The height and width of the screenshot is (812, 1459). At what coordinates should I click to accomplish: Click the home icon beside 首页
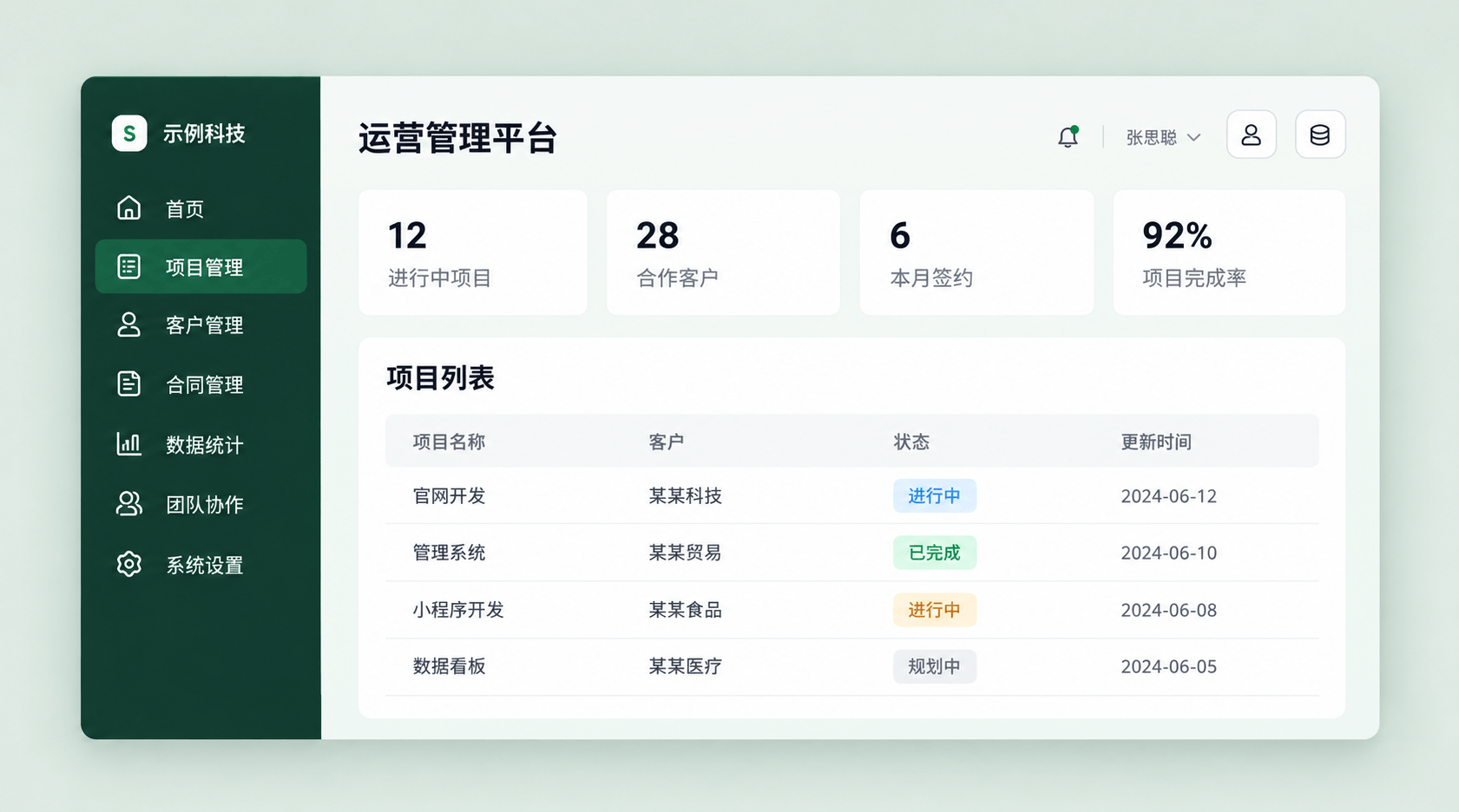tap(128, 208)
